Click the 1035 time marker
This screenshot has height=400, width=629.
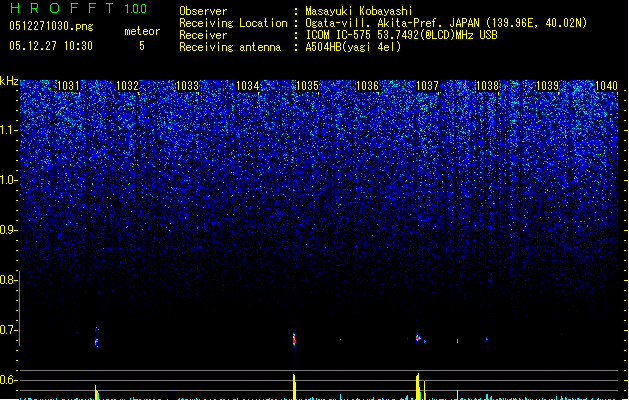pos(307,86)
